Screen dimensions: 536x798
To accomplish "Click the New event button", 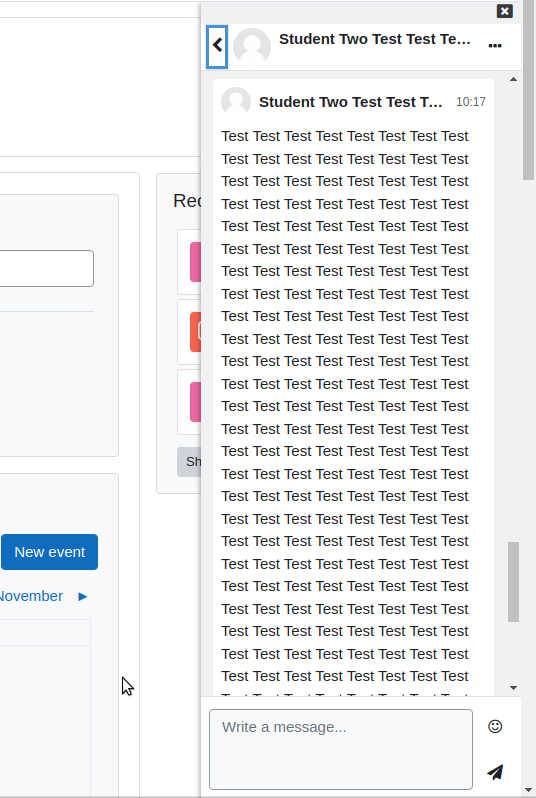I will (x=49, y=552).
